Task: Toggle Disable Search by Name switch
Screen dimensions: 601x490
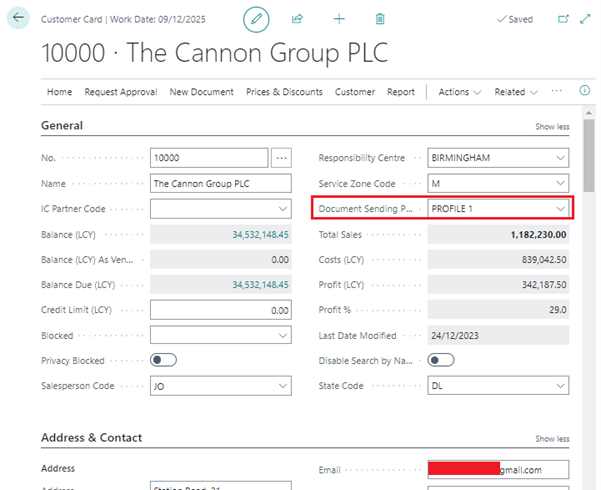Action: click(x=441, y=360)
